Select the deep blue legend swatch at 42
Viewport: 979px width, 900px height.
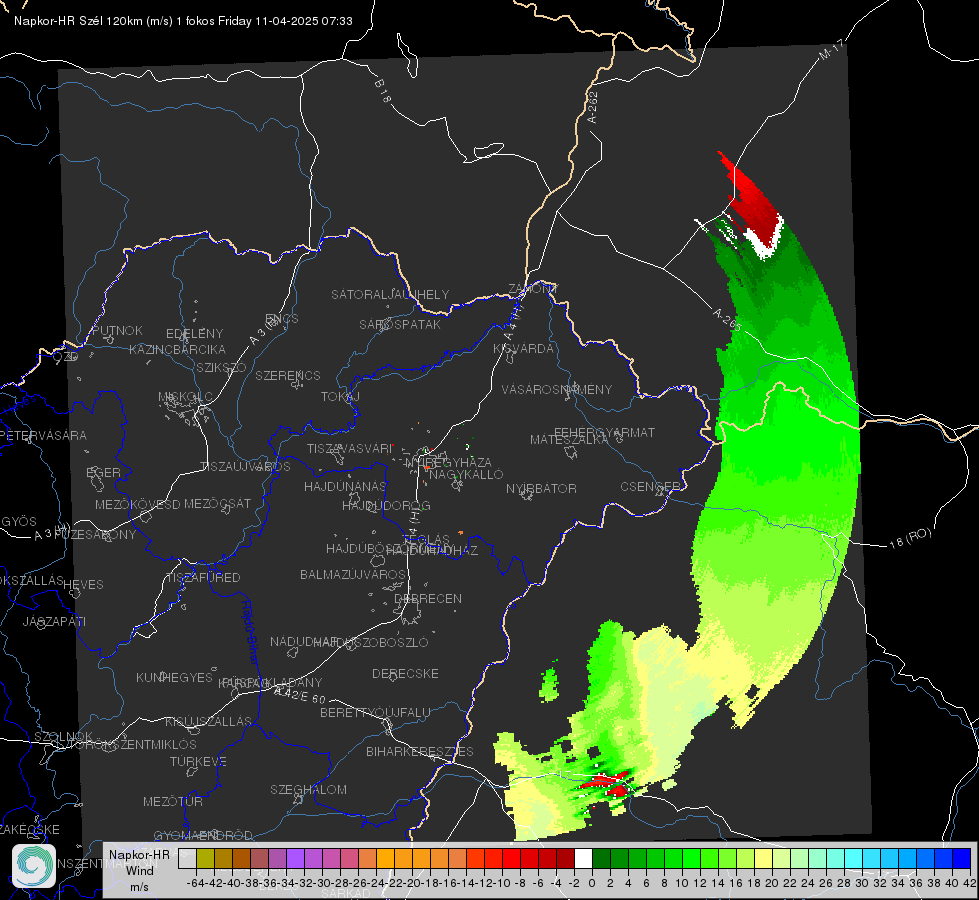[x=962, y=858]
